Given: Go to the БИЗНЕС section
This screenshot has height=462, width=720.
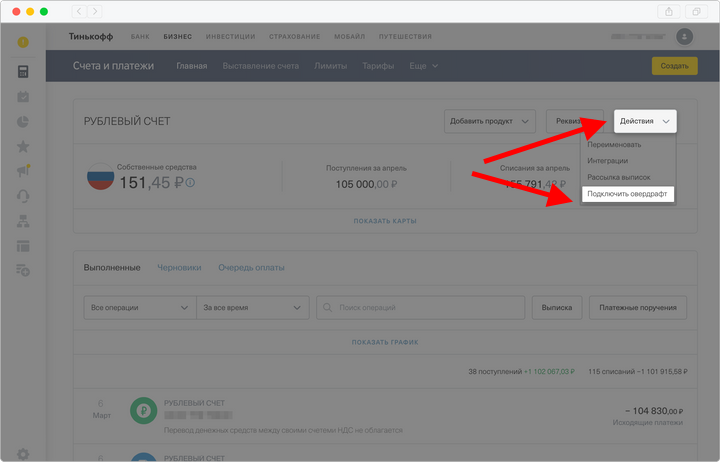Looking at the screenshot, I should [178, 37].
